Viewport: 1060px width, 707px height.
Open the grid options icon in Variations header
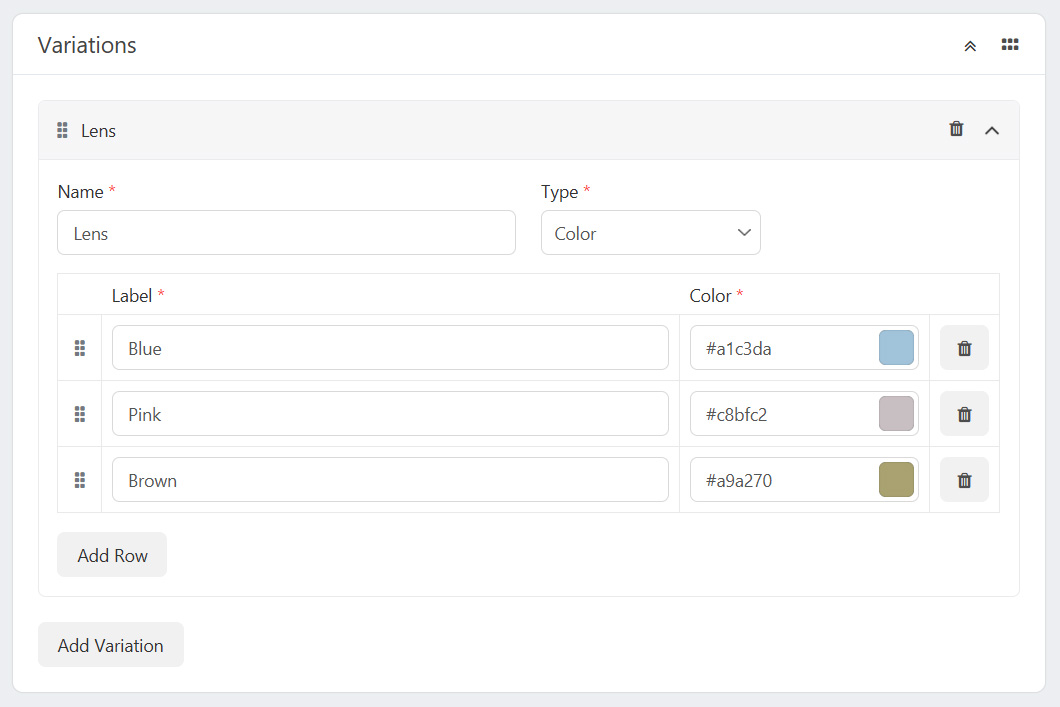click(1010, 45)
